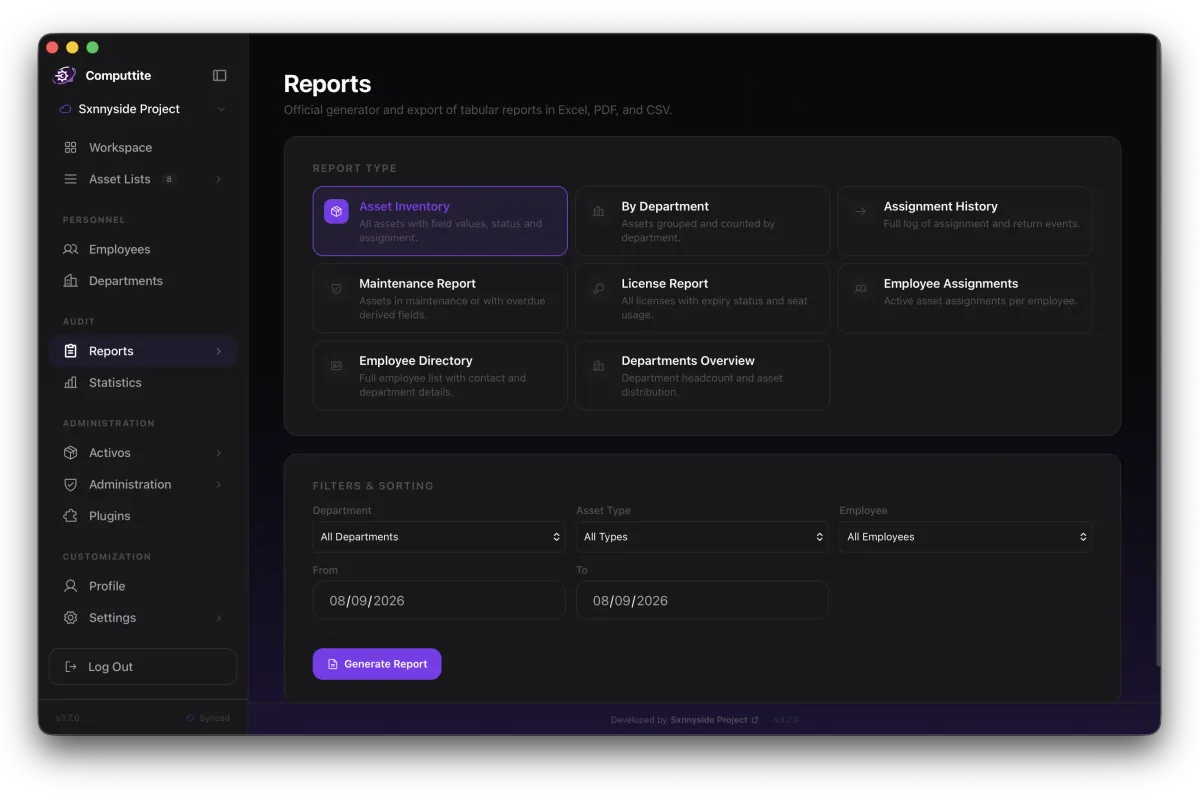Image resolution: width=1200 pixels, height=800 pixels.
Task: Click the Generate Report button
Action: pos(377,664)
